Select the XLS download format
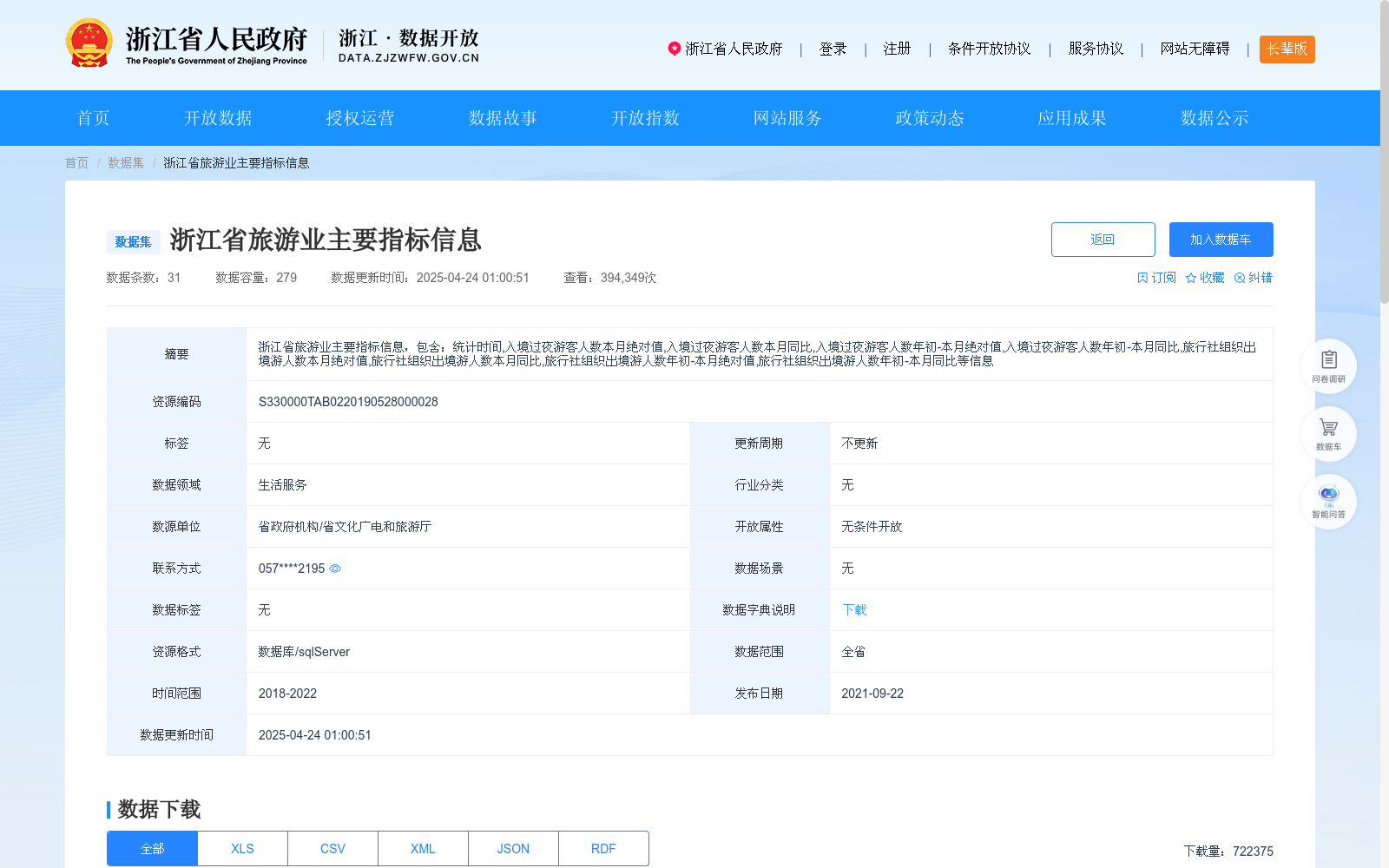The image size is (1389, 868). tap(241, 848)
